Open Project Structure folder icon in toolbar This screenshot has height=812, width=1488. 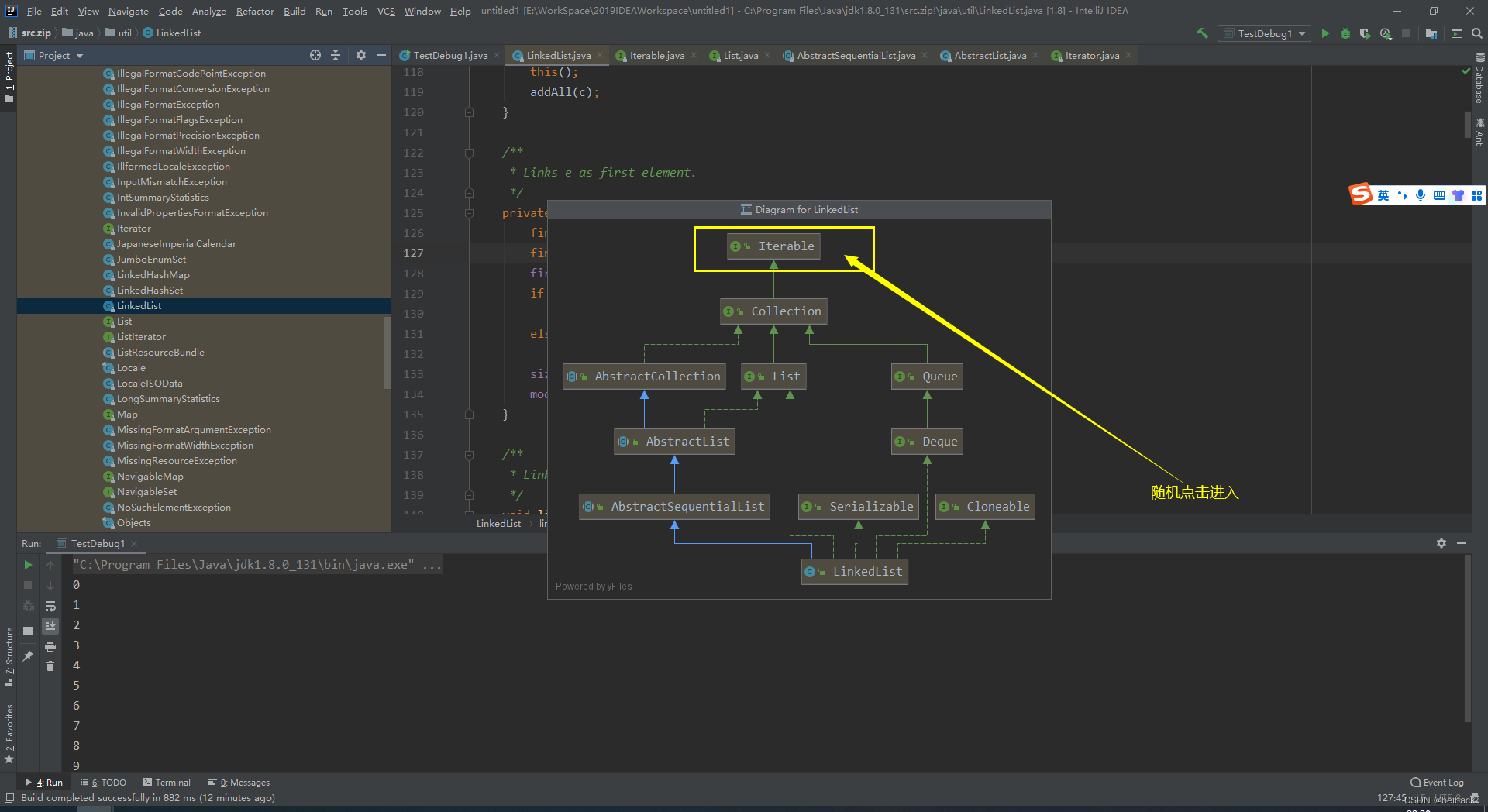[x=1431, y=33]
